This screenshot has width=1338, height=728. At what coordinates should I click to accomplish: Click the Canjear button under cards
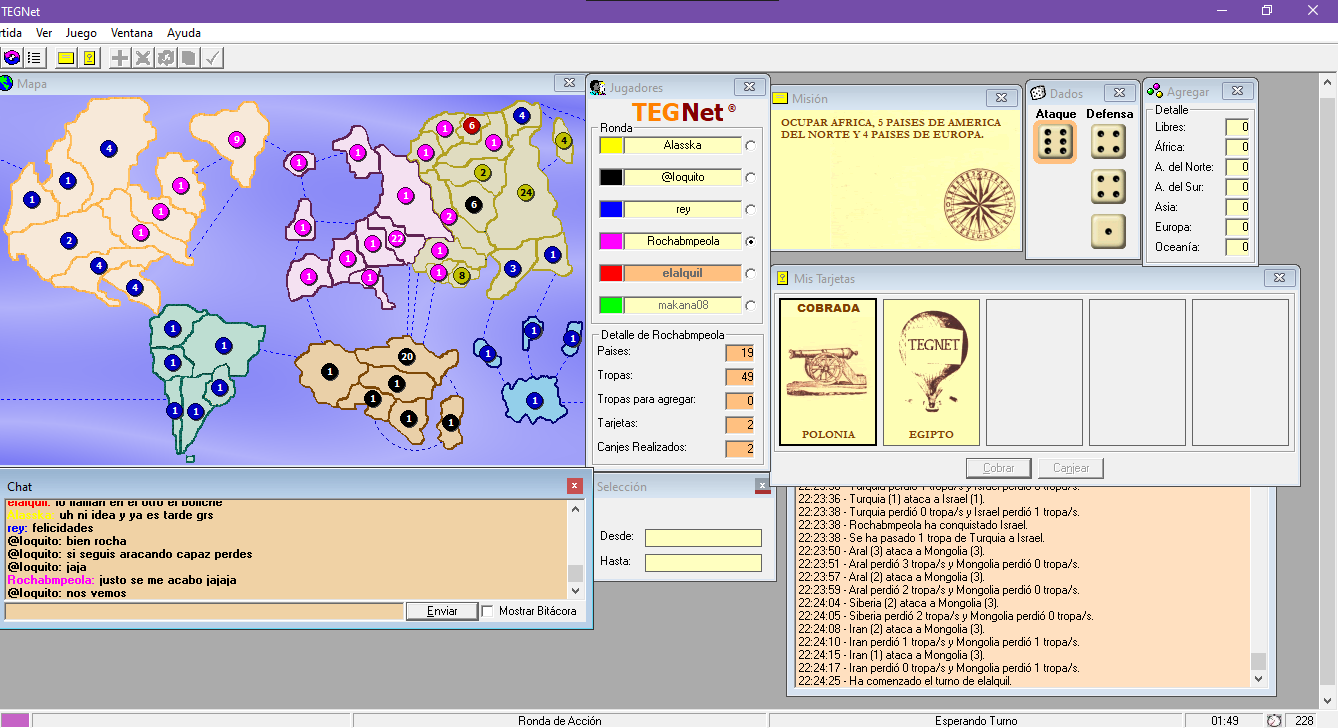pyautogui.click(x=1070, y=468)
